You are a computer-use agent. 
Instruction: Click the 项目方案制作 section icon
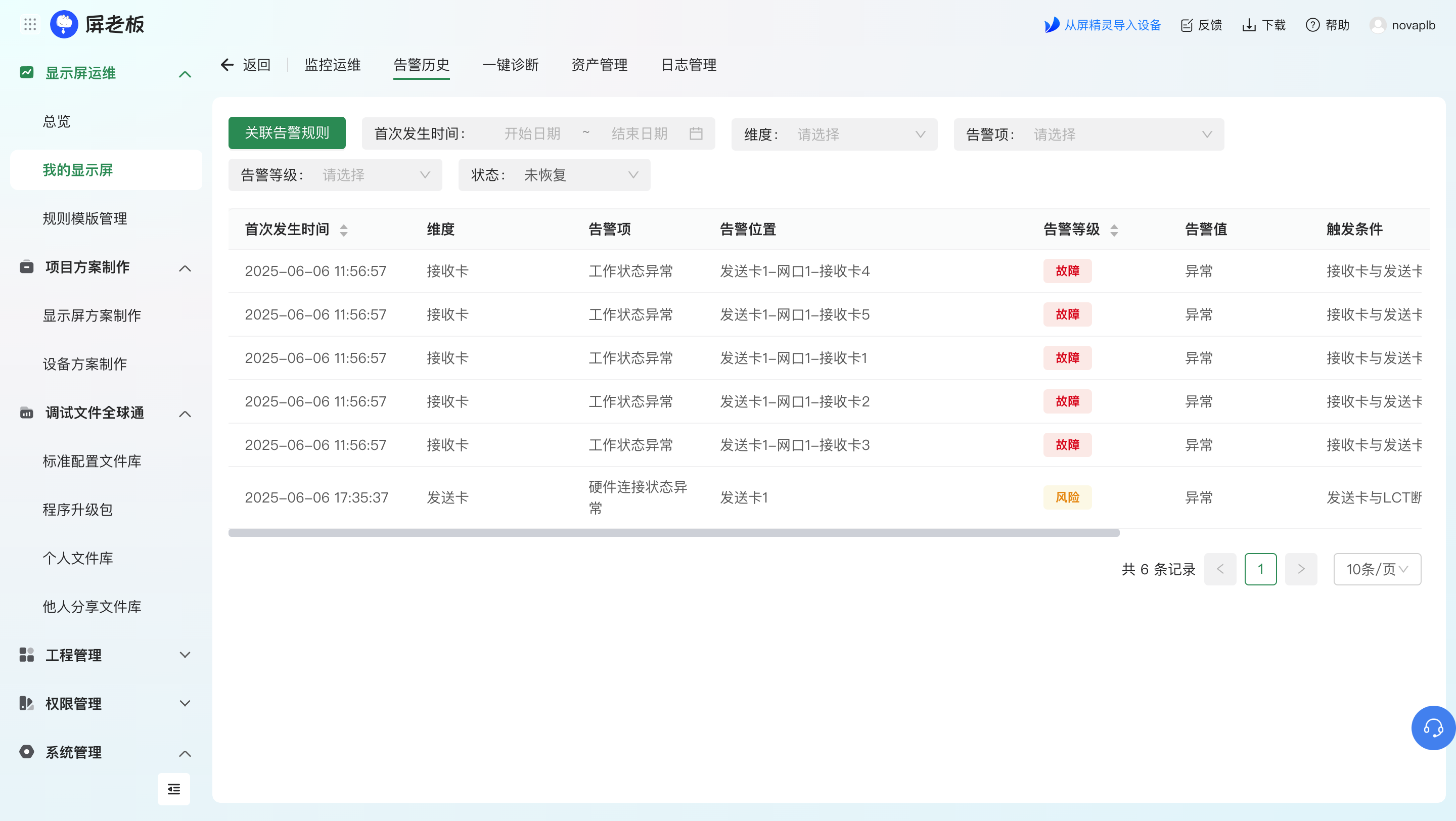point(27,267)
